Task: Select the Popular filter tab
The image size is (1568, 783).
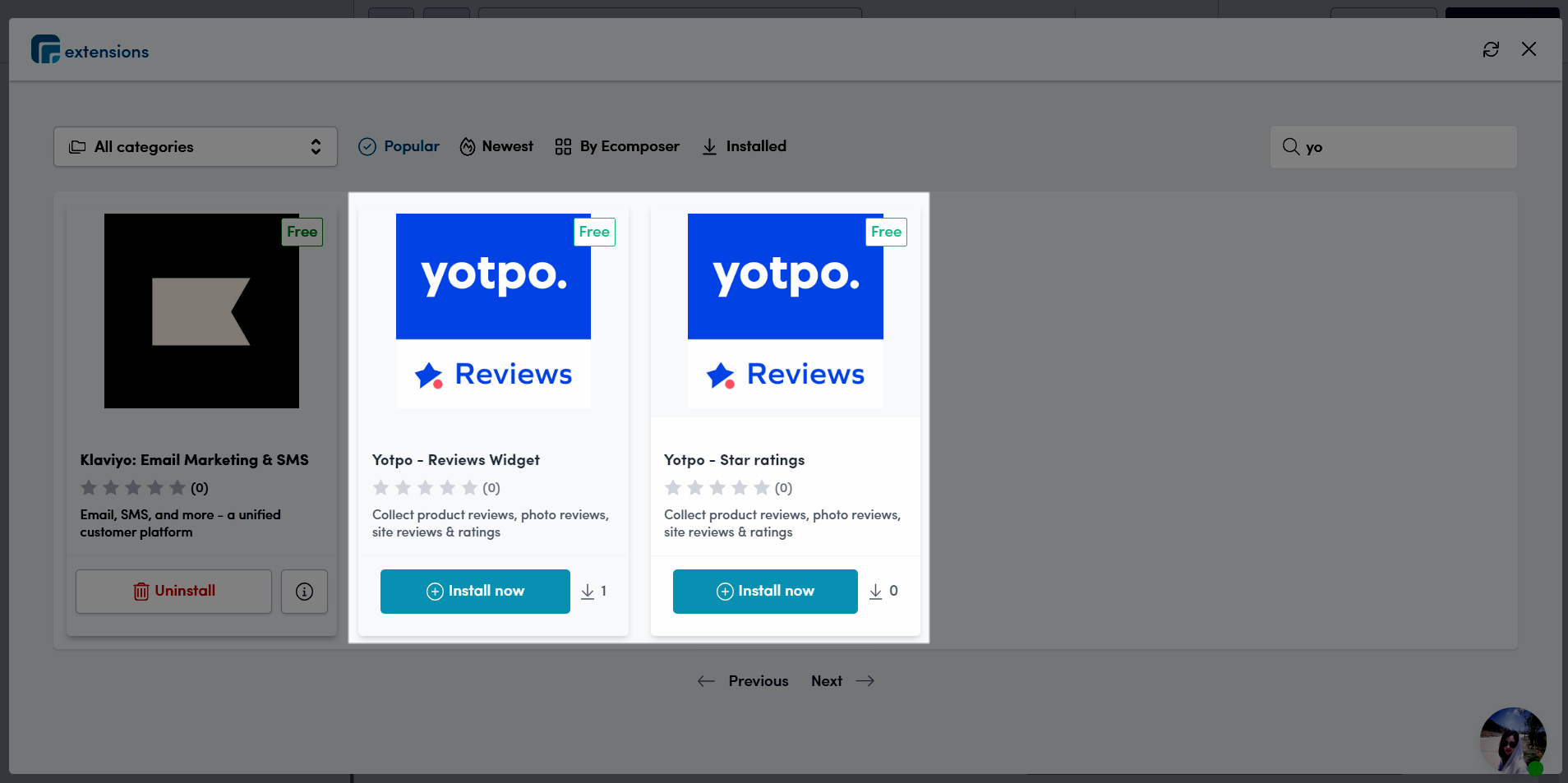Action: click(399, 146)
